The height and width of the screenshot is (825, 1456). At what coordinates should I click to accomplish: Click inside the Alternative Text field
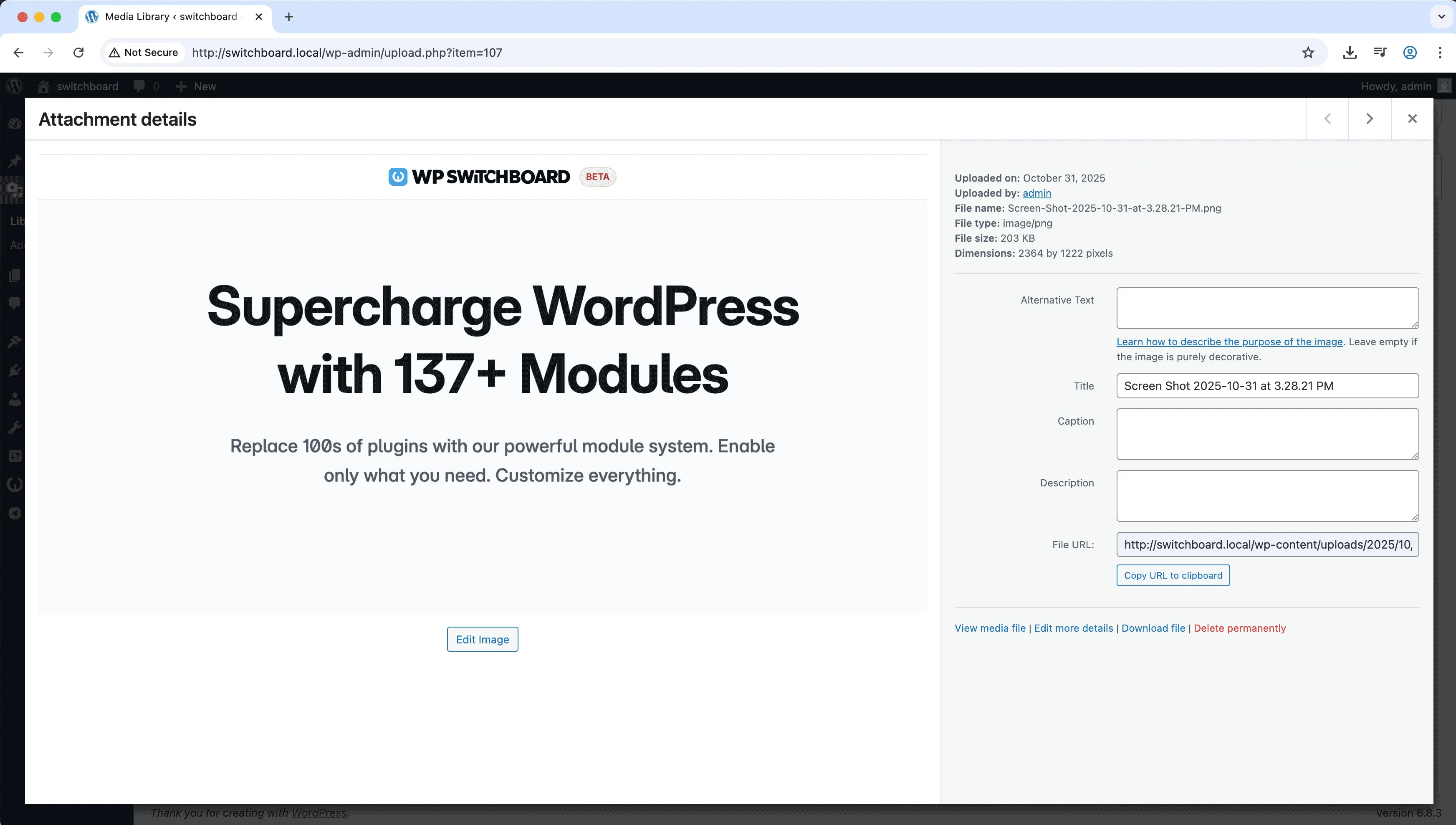1267,308
